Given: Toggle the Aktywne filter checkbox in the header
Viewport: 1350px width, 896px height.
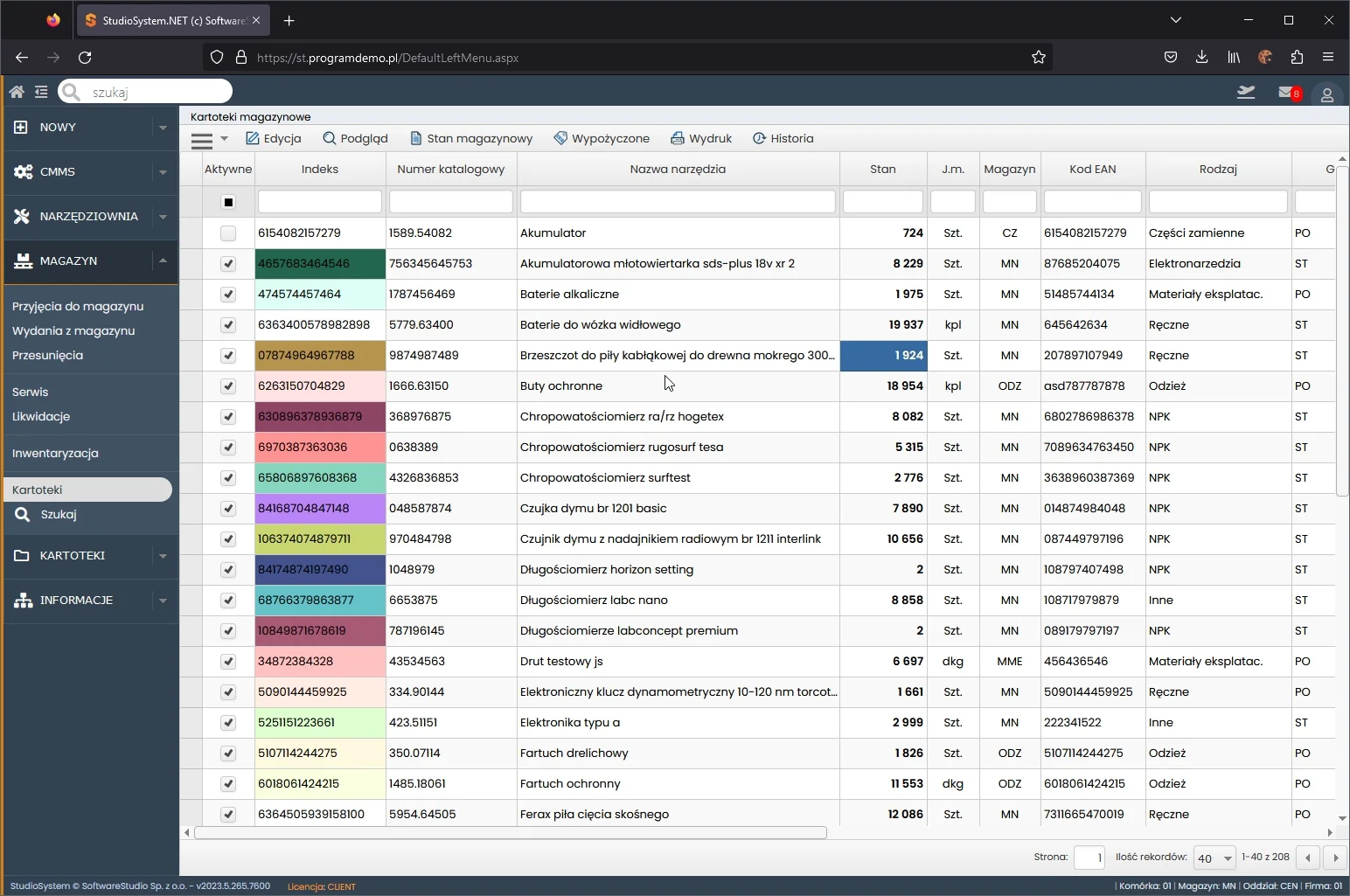Looking at the screenshot, I should coord(228,202).
